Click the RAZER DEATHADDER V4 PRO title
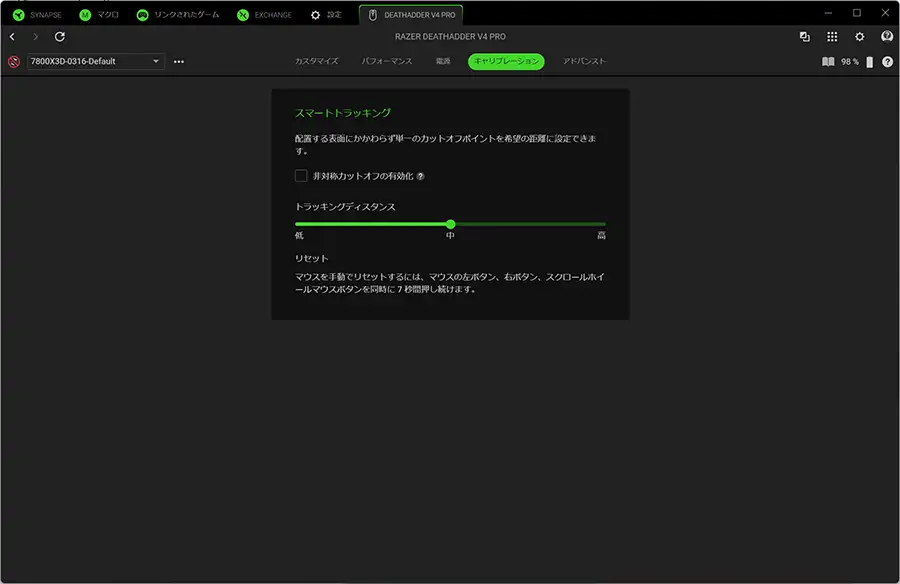The height and width of the screenshot is (584, 900). click(450, 37)
